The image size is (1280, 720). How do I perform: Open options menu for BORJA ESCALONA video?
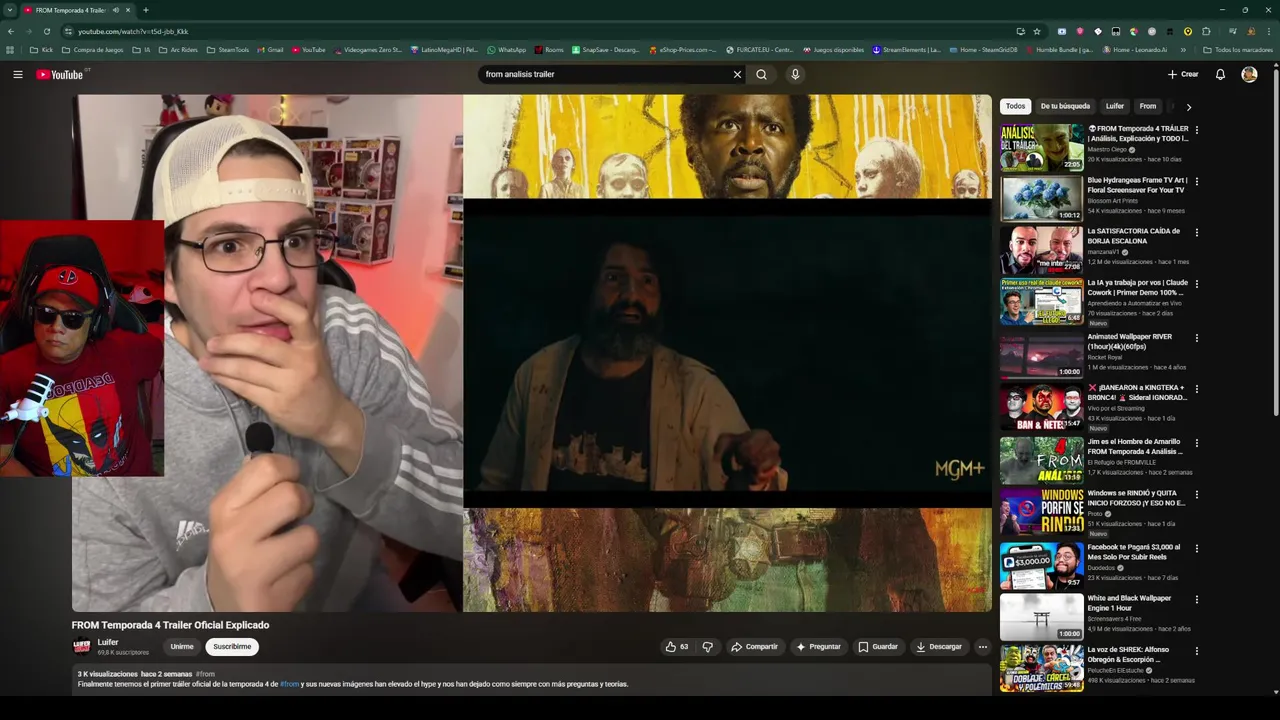1196,232
